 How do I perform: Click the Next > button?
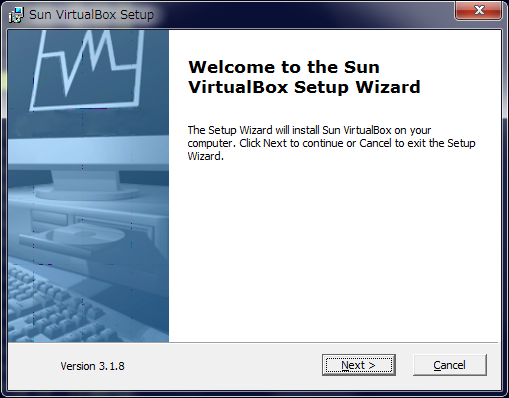pos(359,365)
